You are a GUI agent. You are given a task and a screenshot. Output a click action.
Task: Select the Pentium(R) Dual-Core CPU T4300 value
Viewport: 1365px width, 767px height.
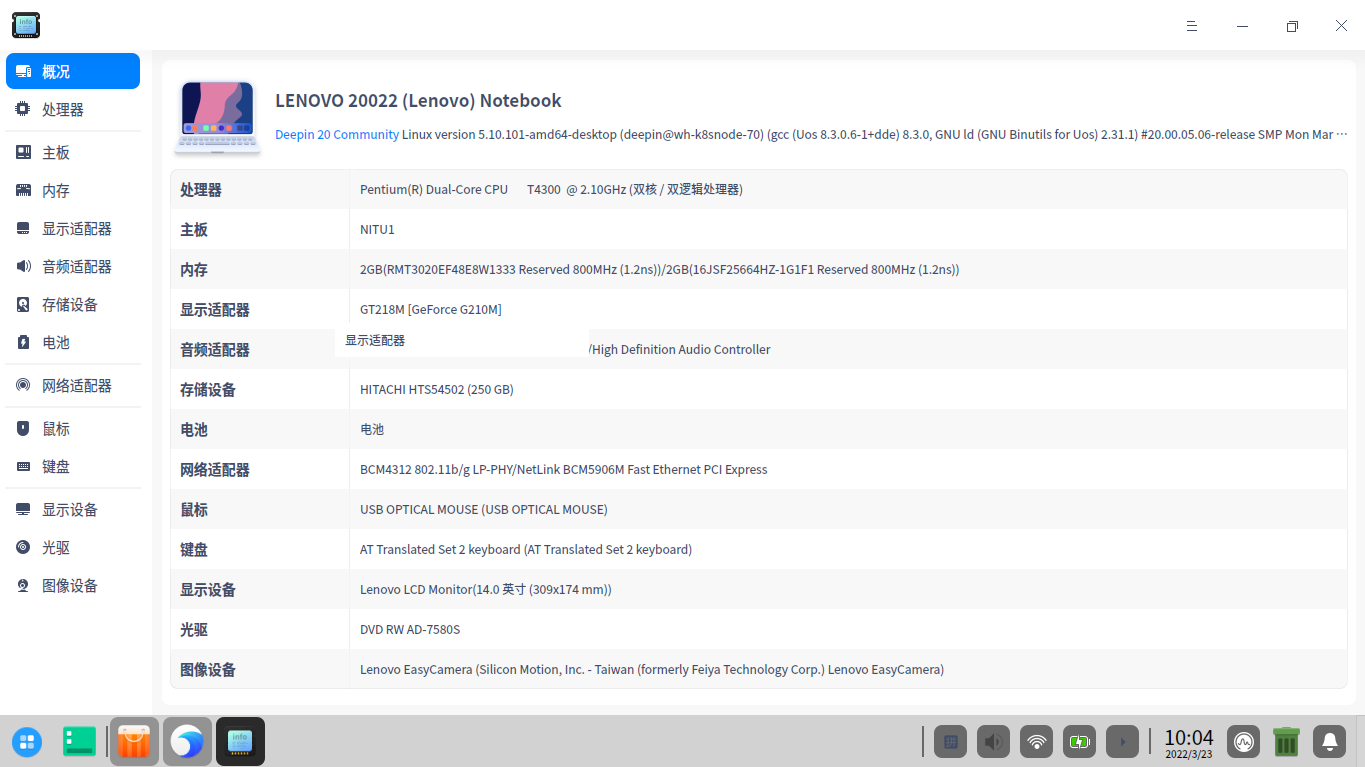point(551,189)
